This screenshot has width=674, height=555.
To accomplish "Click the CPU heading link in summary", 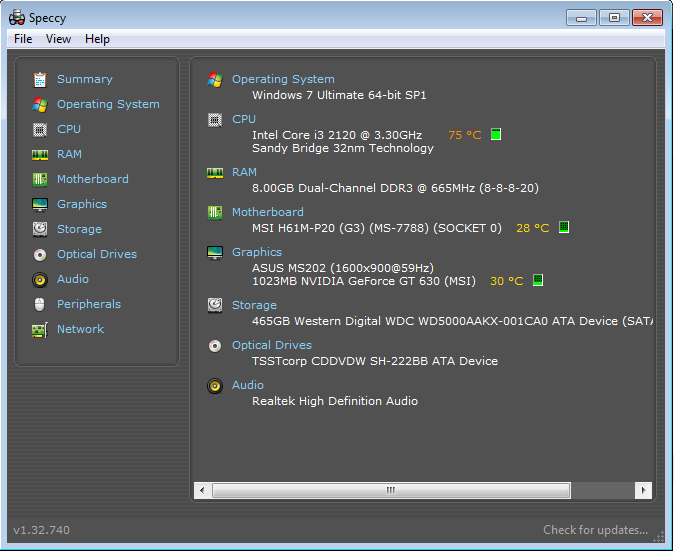I will 244,119.
